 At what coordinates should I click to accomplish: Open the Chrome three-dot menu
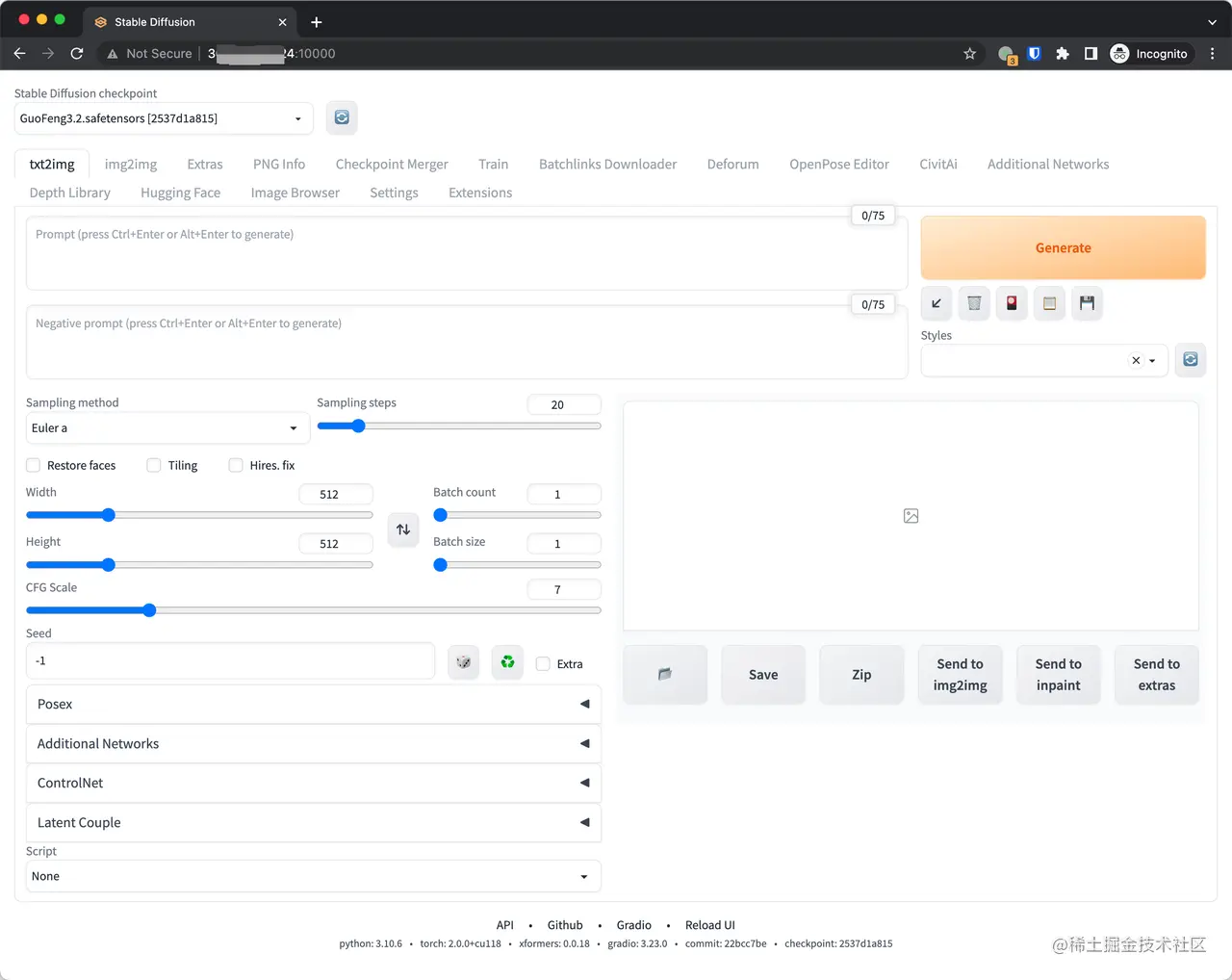pos(1213,54)
